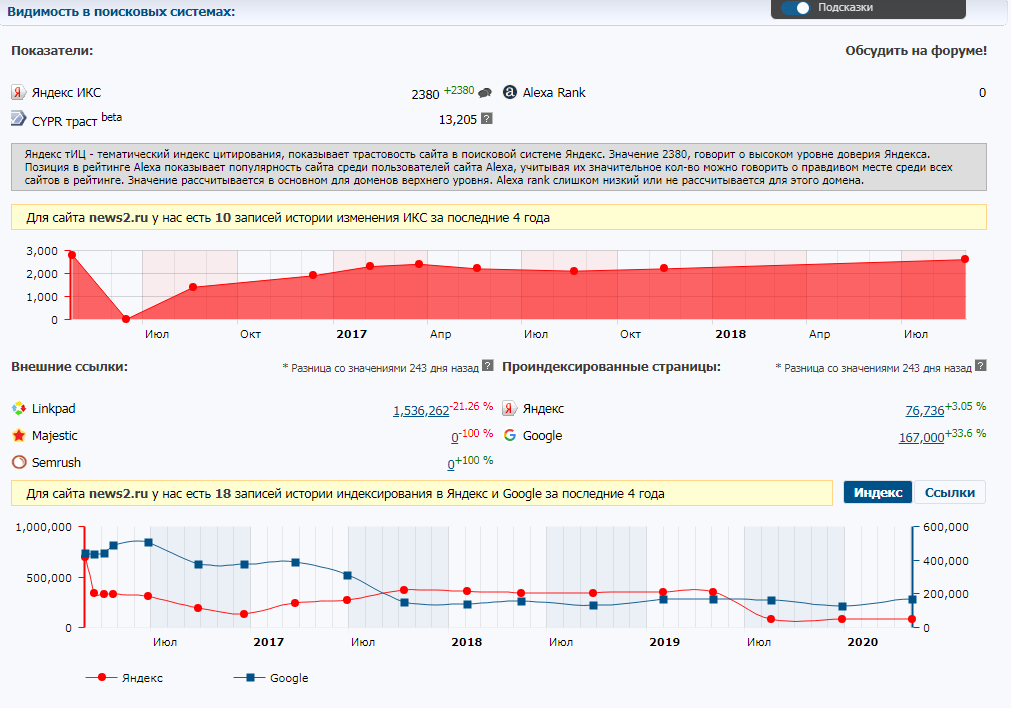Click the Показатели: heading

coord(52,50)
